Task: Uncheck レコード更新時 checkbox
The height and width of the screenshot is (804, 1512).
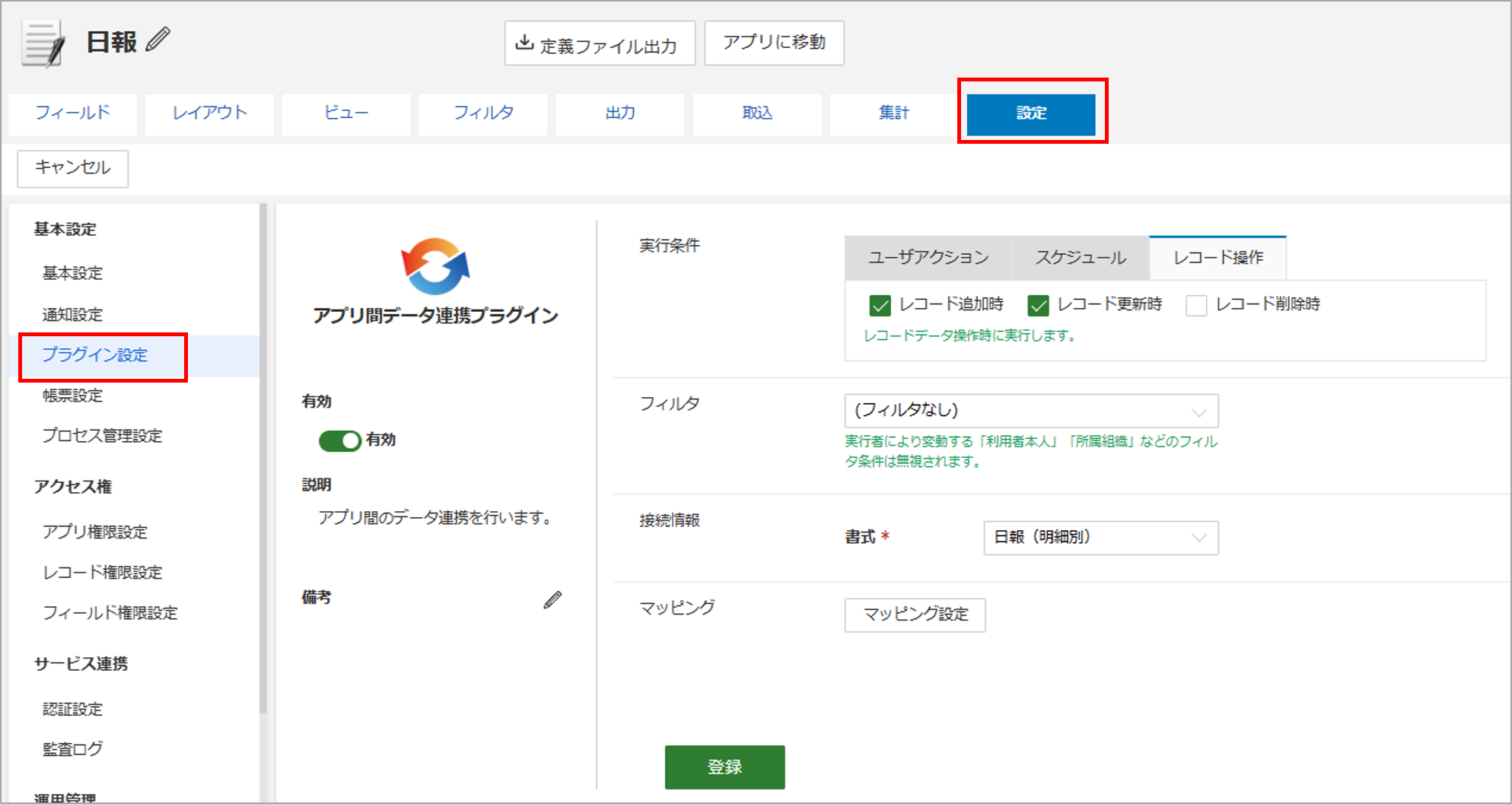Action: point(1039,306)
